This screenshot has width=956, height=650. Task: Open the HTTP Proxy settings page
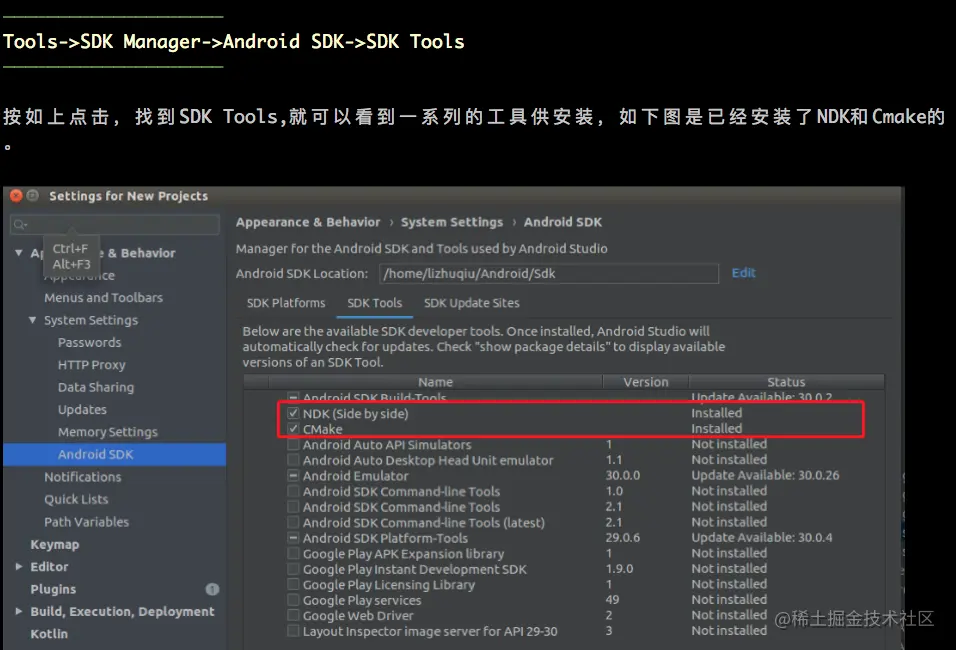[x=91, y=365]
